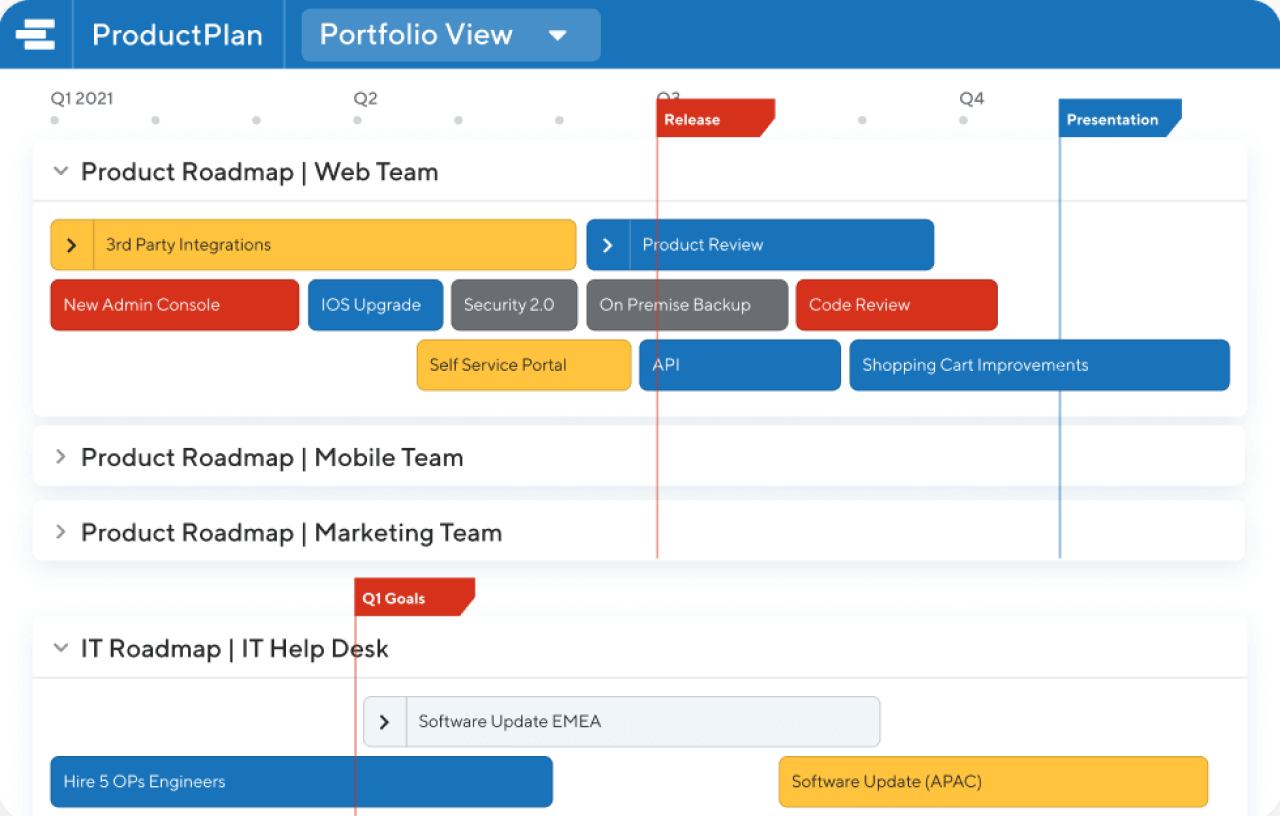
Task: Select the Self Service Portal yellow bar
Action: tap(523, 365)
